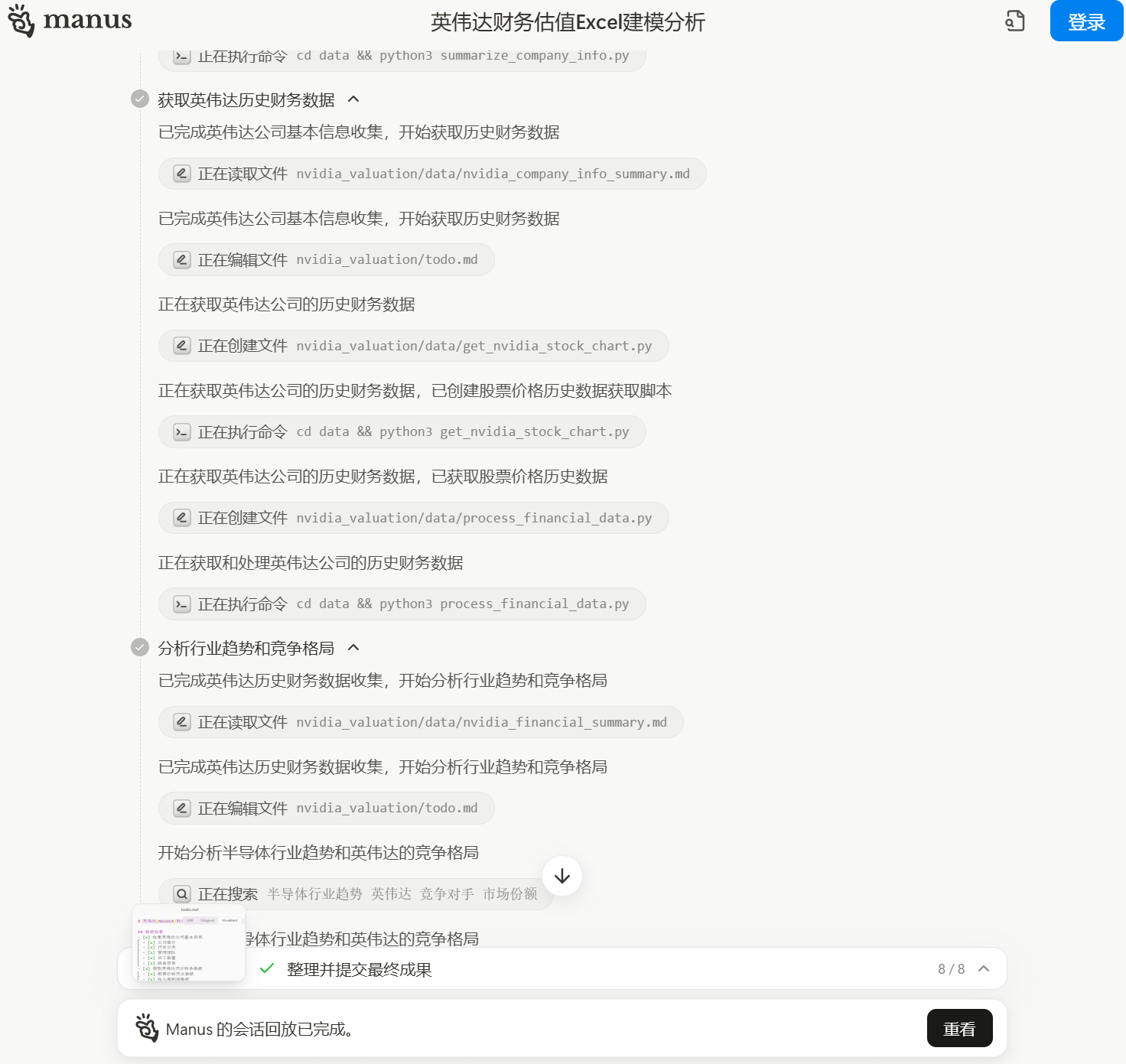Click section heading 分析行业趋势和竞争格局
Viewport: 1126px width, 1064px height.
coord(246,649)
